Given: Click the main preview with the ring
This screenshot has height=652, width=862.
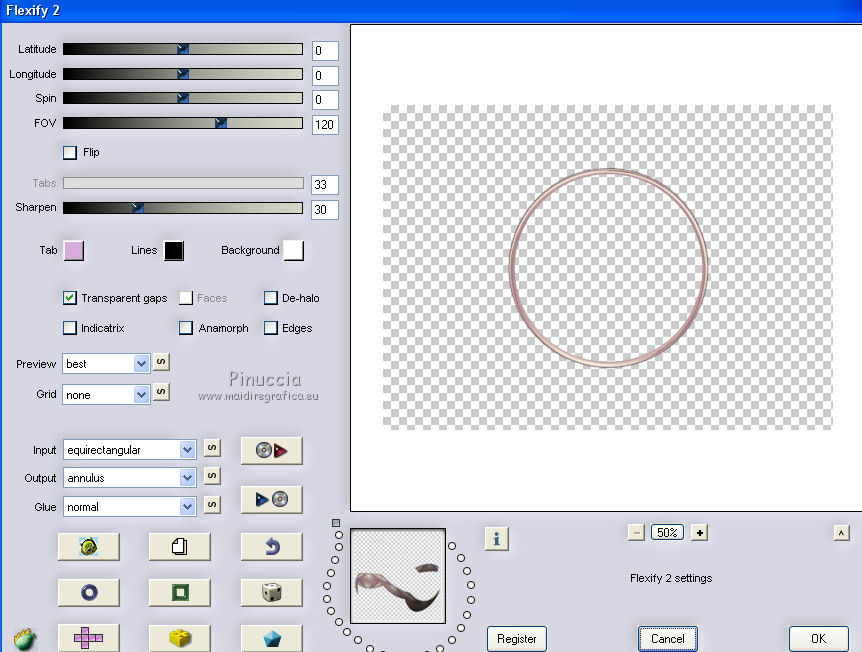Looking at the screenshot, I should coord(607,268).
